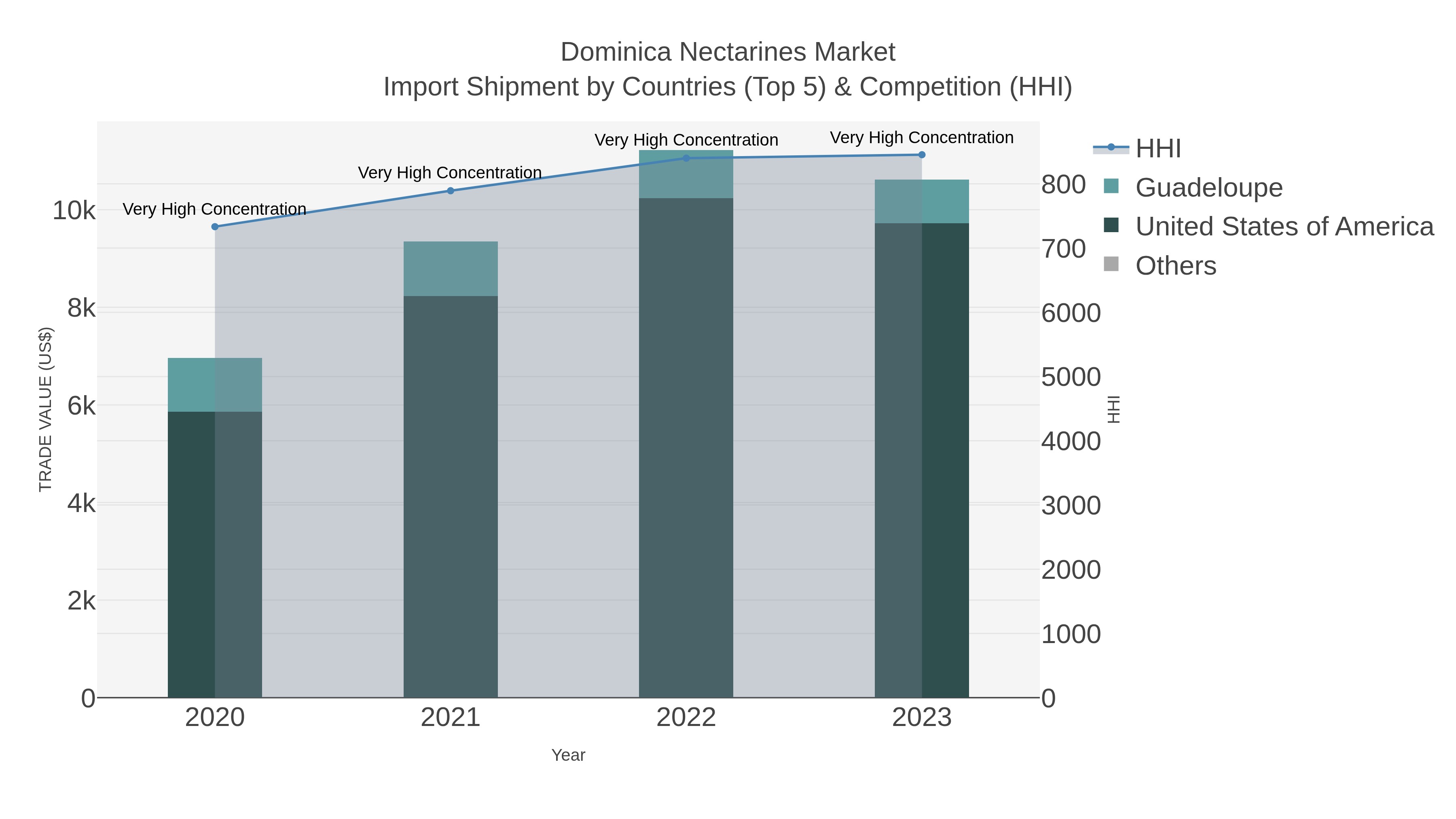Click the 4k left axis tick label
The image size is (1456, 819).
(81, 504)
